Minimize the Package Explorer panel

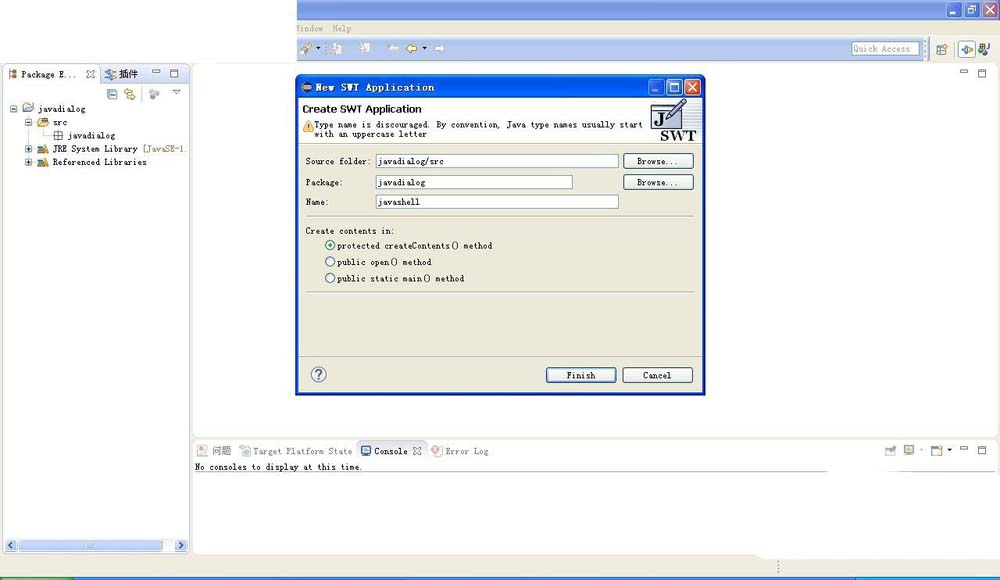156,74
